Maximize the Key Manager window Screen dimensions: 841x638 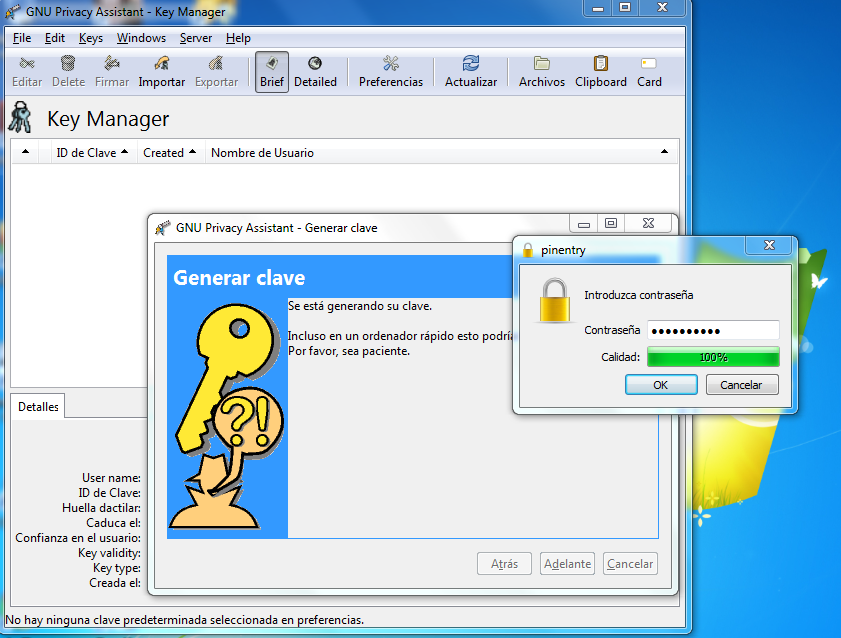pos(625,8)
